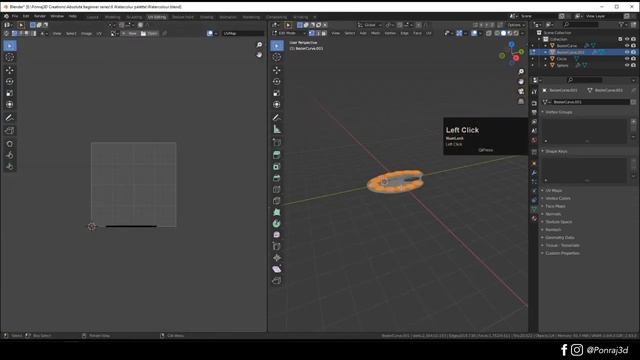Image resolution: width=640 pixels, height=360 pixels.
Task: Expand the Normals panel
Action: click(553, 214)
